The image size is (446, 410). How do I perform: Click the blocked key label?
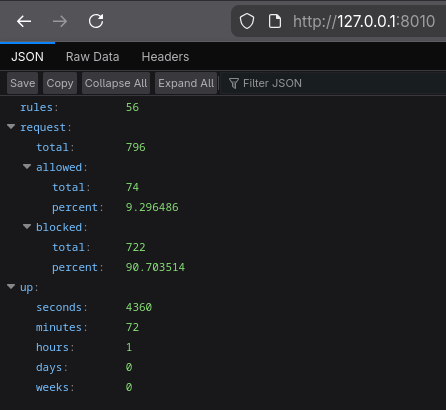59,227
